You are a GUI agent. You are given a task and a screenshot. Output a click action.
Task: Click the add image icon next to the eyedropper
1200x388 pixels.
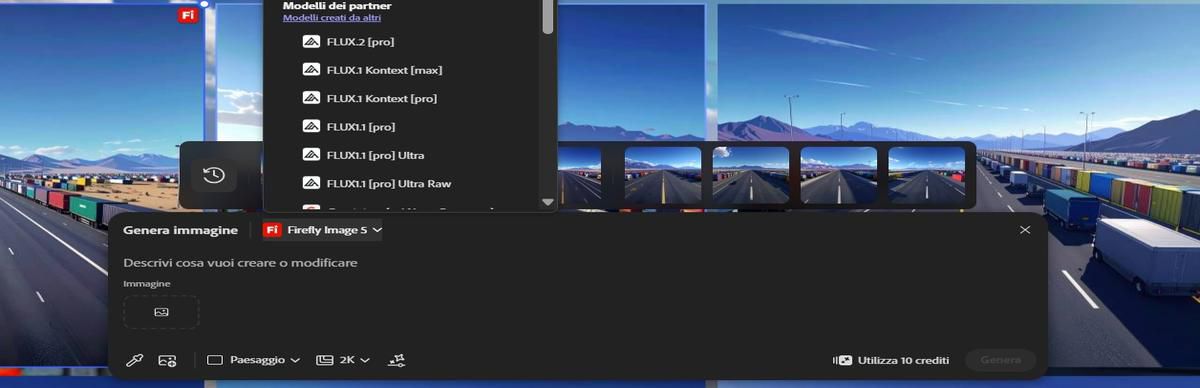tap(167, 360)
